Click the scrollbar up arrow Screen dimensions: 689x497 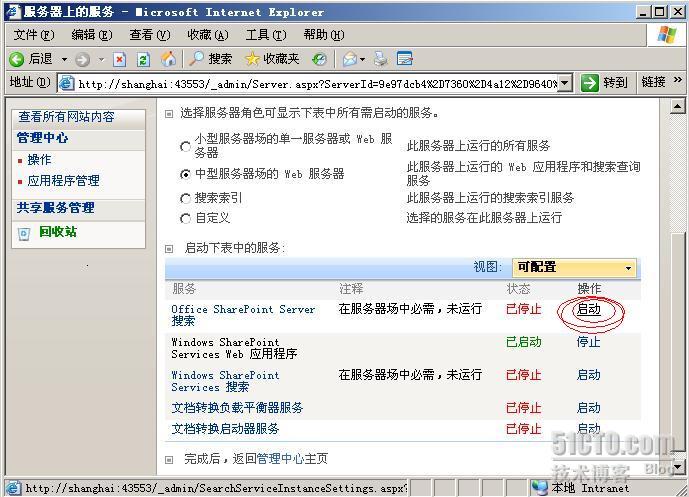[x=678, y=106]
